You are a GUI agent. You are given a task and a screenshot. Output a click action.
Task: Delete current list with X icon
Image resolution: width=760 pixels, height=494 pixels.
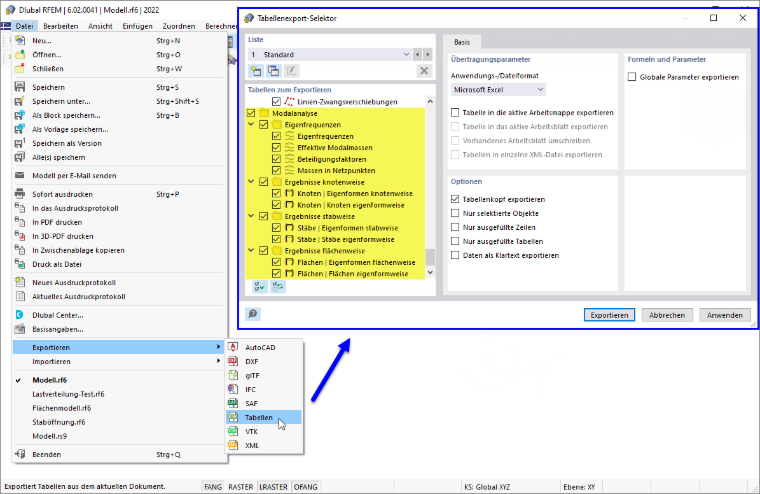coord(424,71)
